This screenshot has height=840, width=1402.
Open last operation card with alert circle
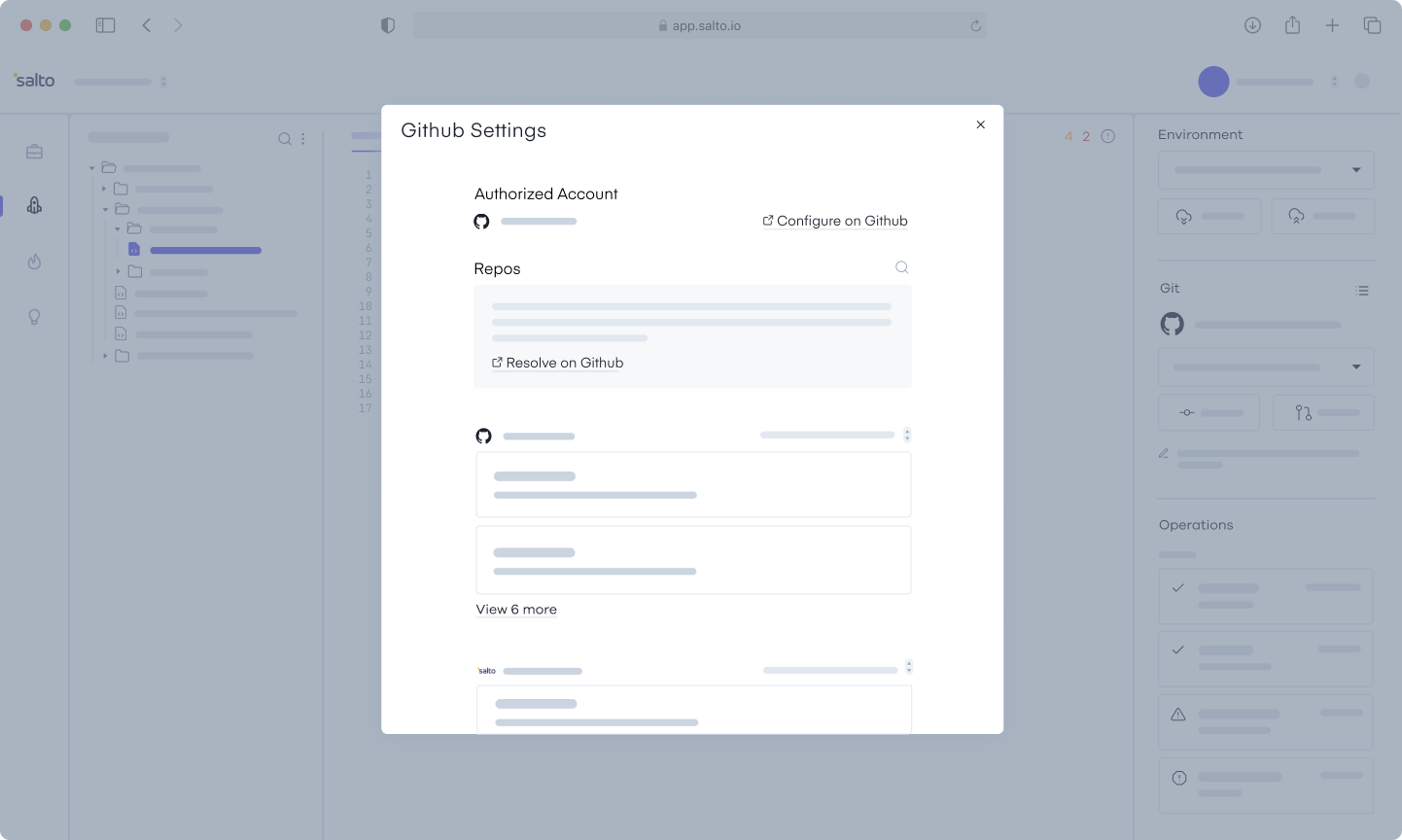pos(1266,786)
